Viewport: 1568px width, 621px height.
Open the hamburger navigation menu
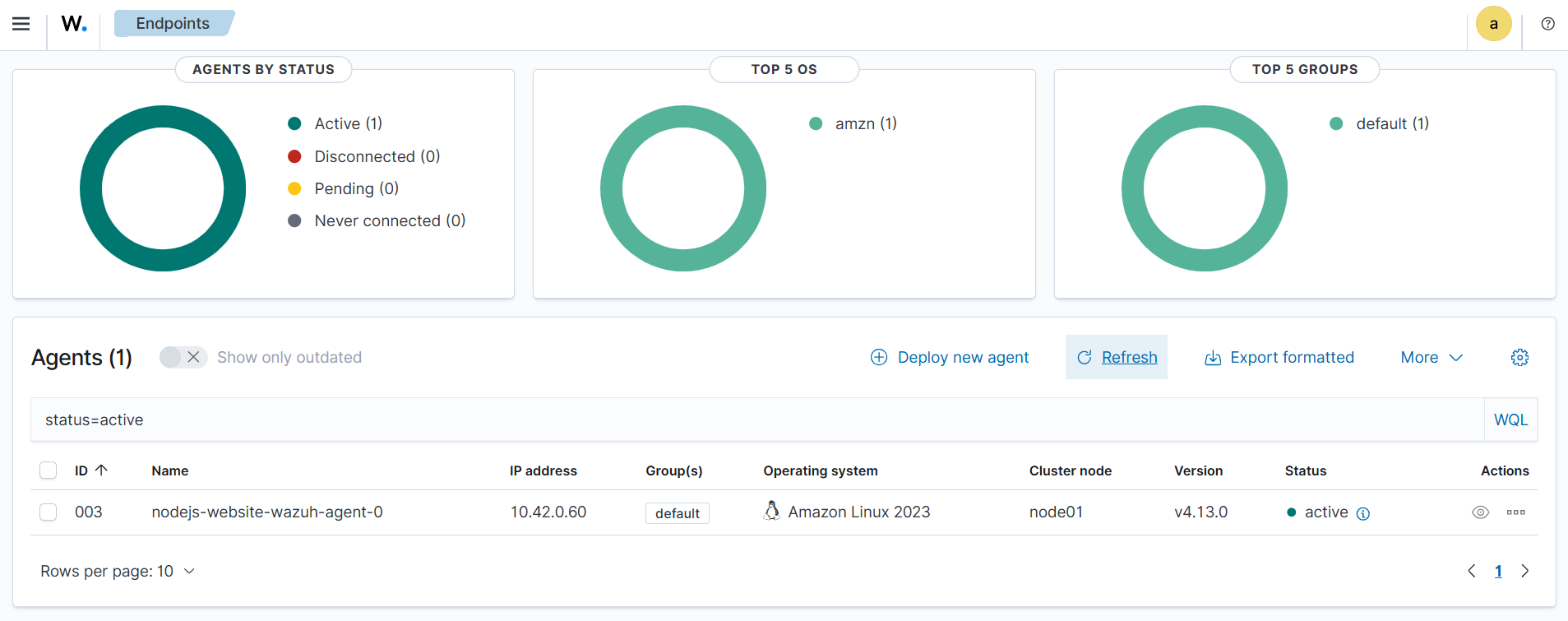point(21,24)
